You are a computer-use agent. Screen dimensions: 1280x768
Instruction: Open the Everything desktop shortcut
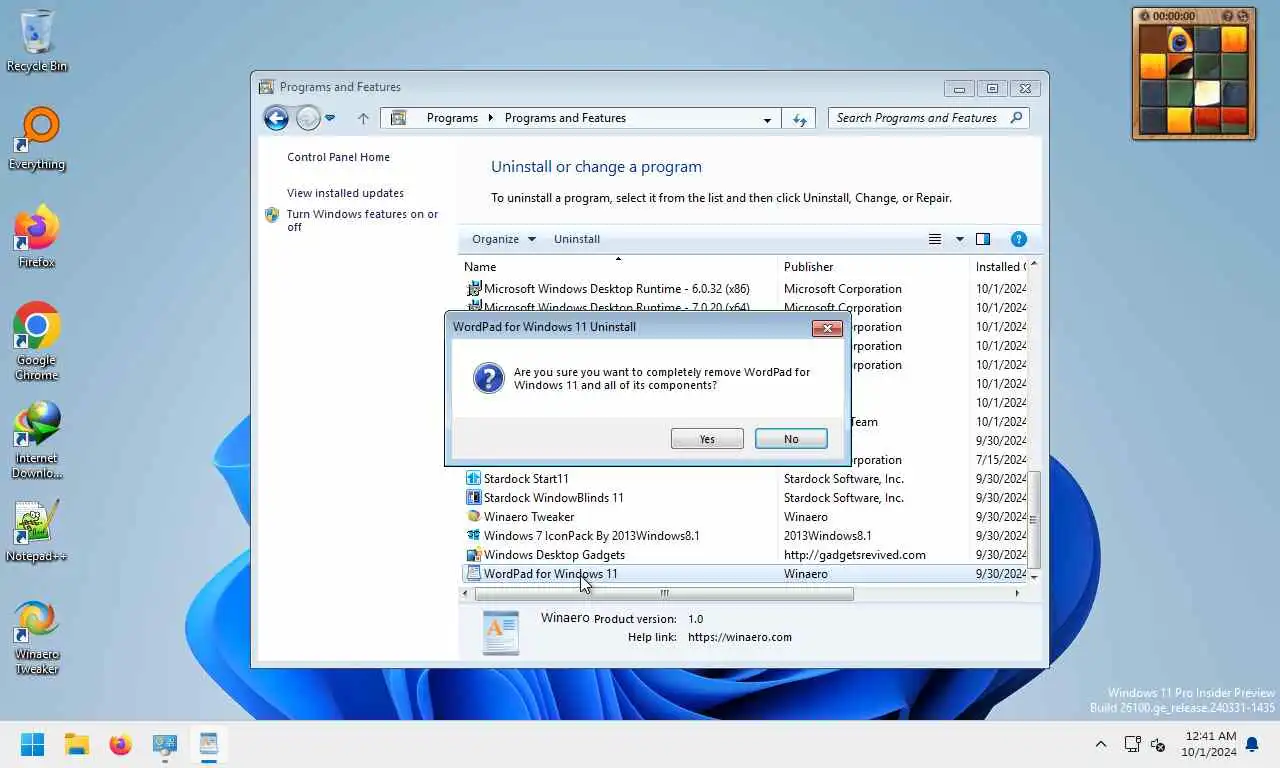click(x=37, y=139)
